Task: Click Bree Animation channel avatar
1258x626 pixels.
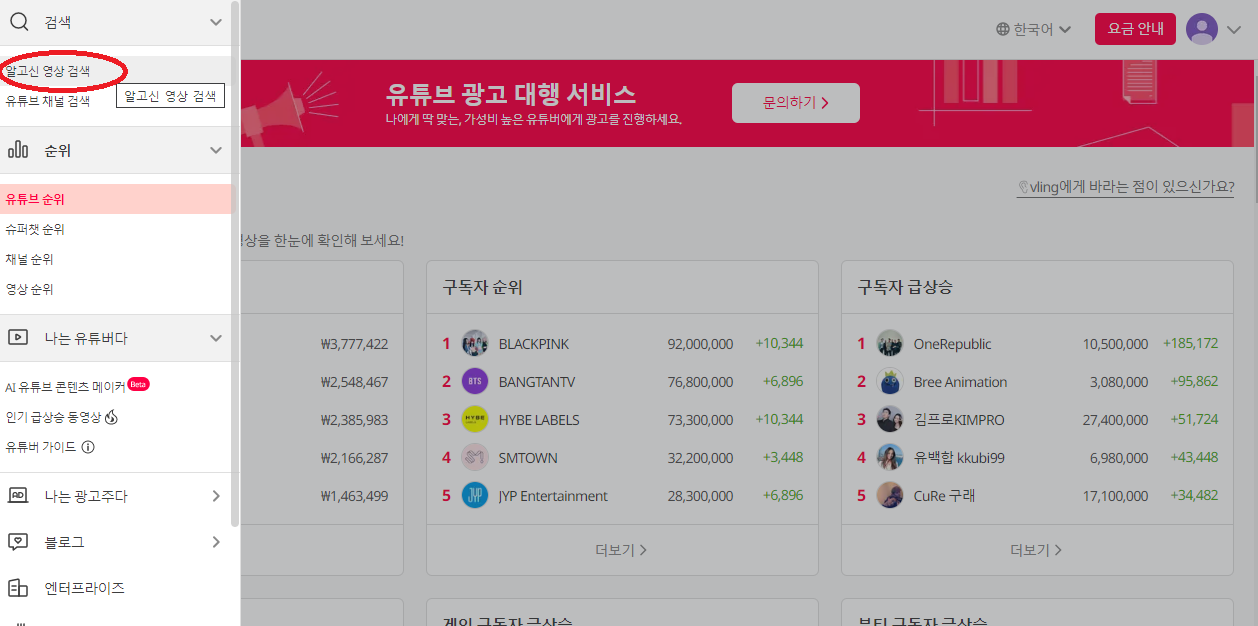Action: 890,382
